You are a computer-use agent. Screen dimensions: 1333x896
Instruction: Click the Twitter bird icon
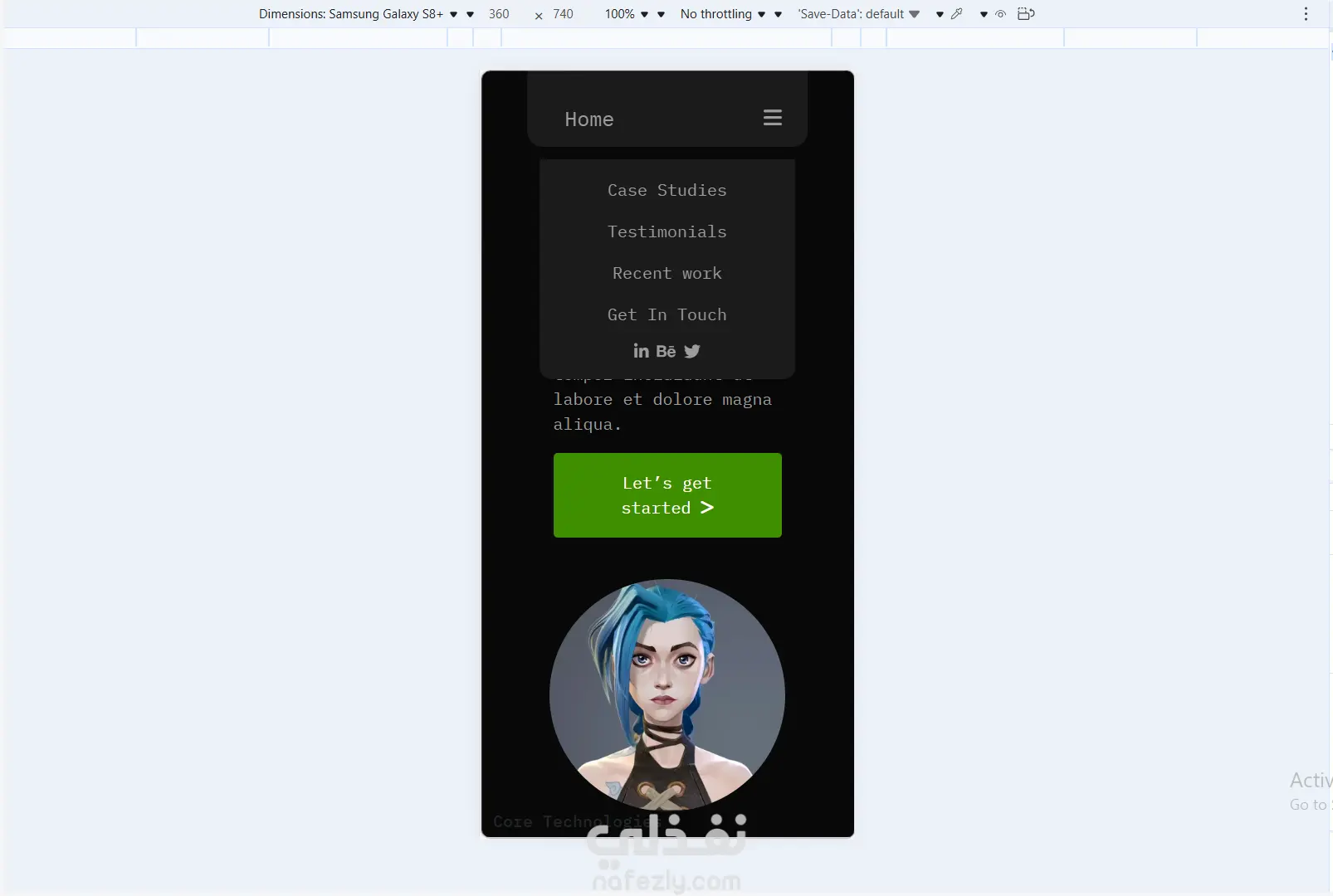tap(692, 351)
